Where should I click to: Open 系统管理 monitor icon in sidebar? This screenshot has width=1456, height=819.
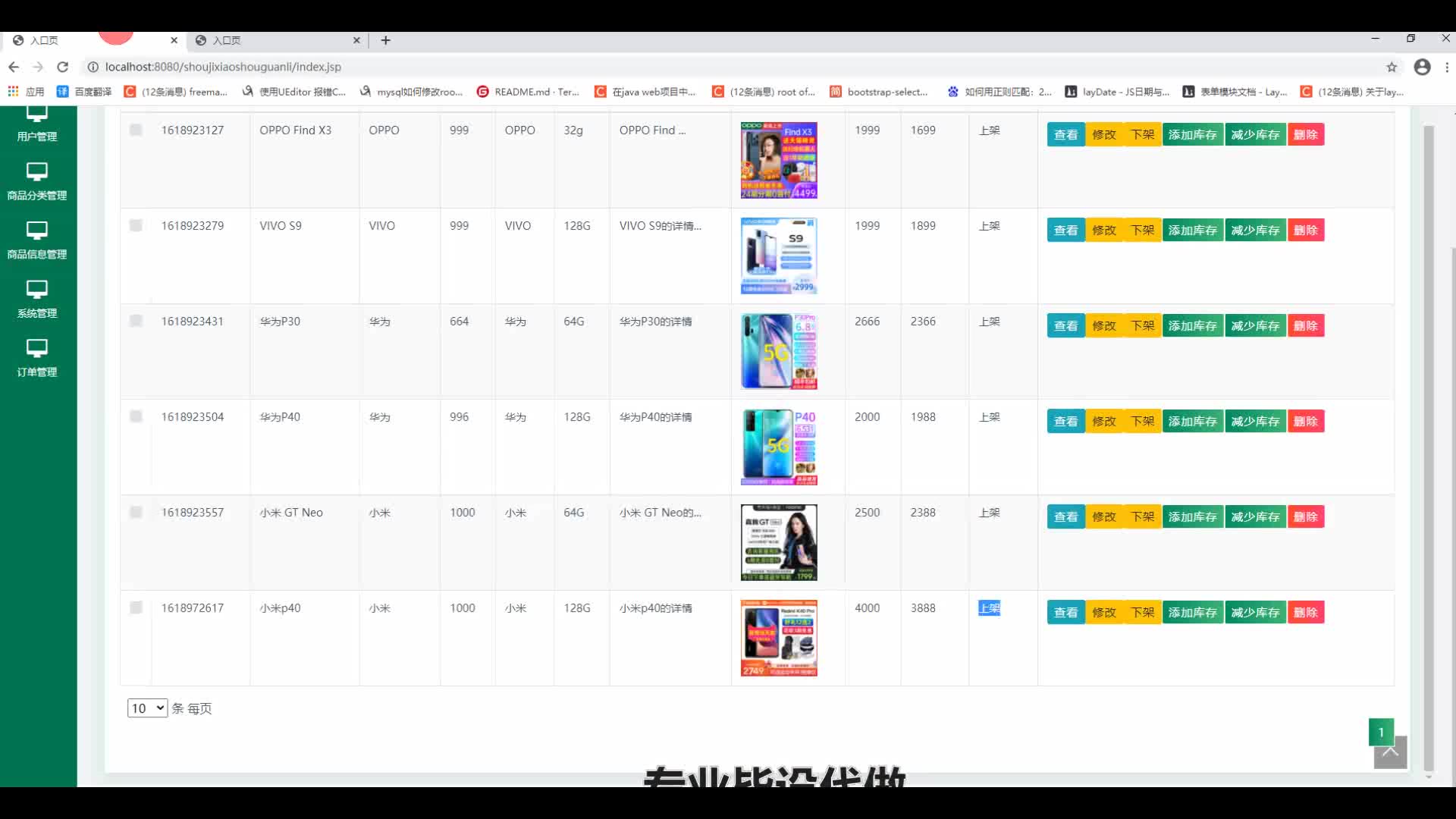click(x=36, y=290)
